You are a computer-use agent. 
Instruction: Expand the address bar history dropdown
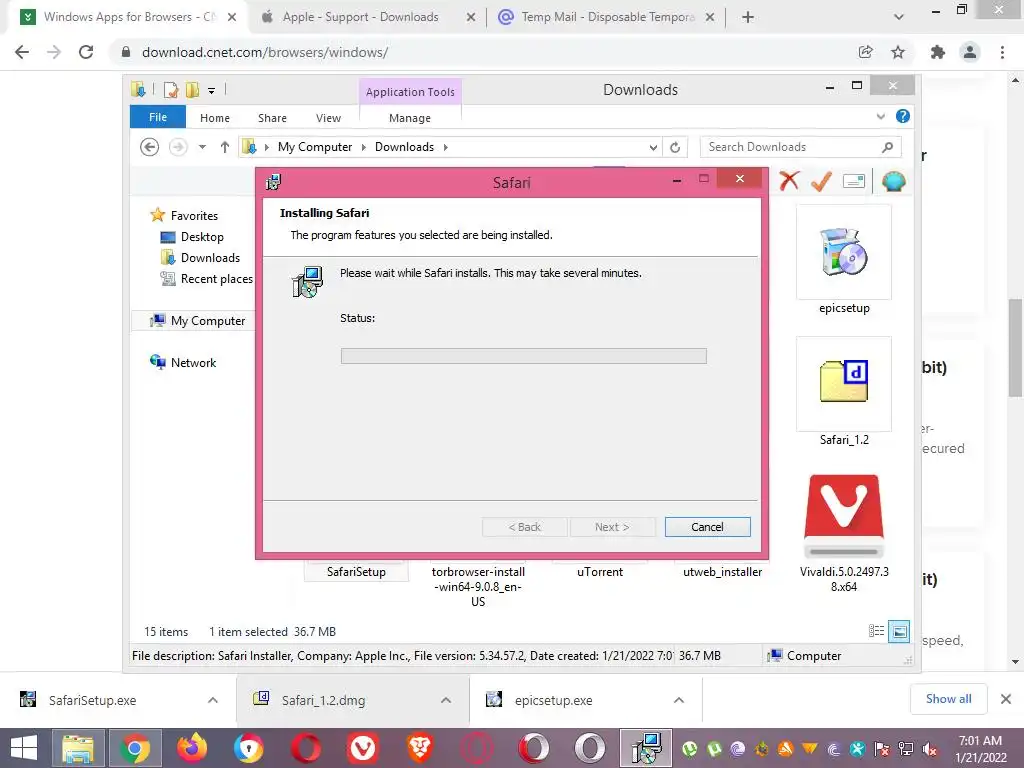pos(653,148)
